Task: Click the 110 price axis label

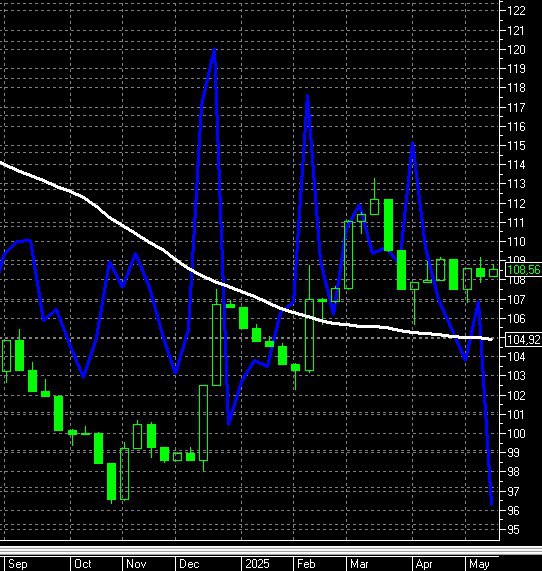Action: point(516,241)
